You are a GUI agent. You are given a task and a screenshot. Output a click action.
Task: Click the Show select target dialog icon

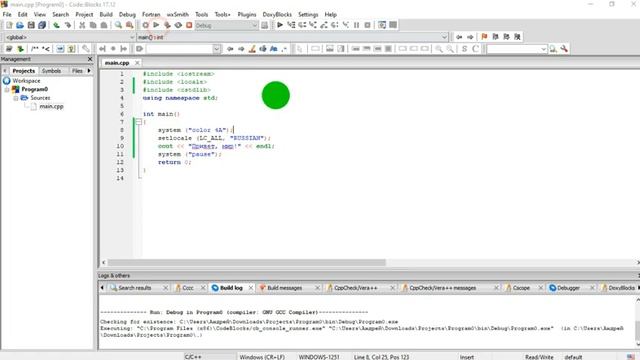264,25
